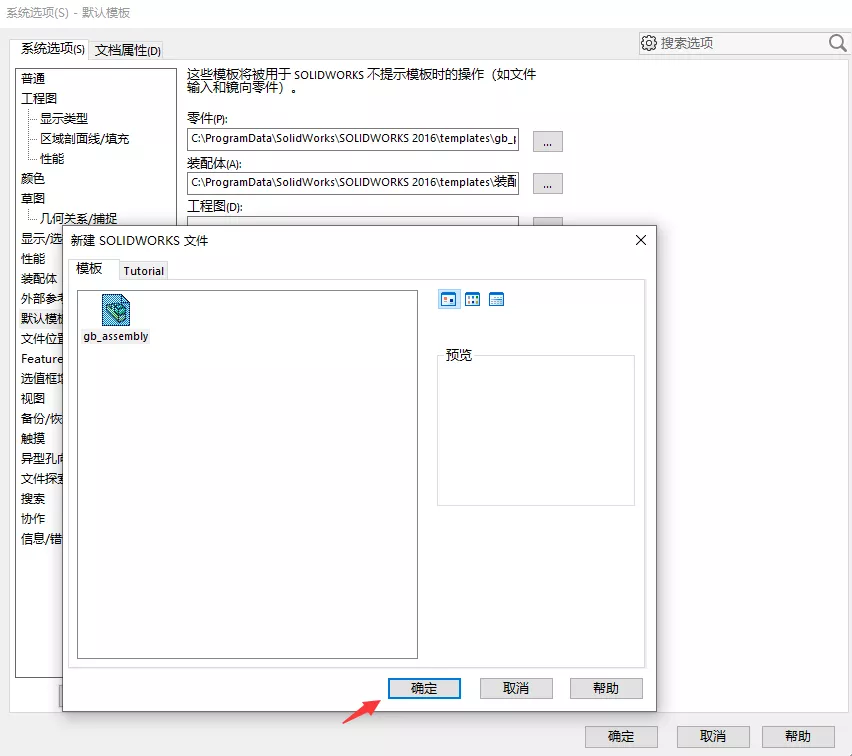Screen dimensions: 852x756
Task: Select 草图 in options tree
Action: tap(33, 198)
